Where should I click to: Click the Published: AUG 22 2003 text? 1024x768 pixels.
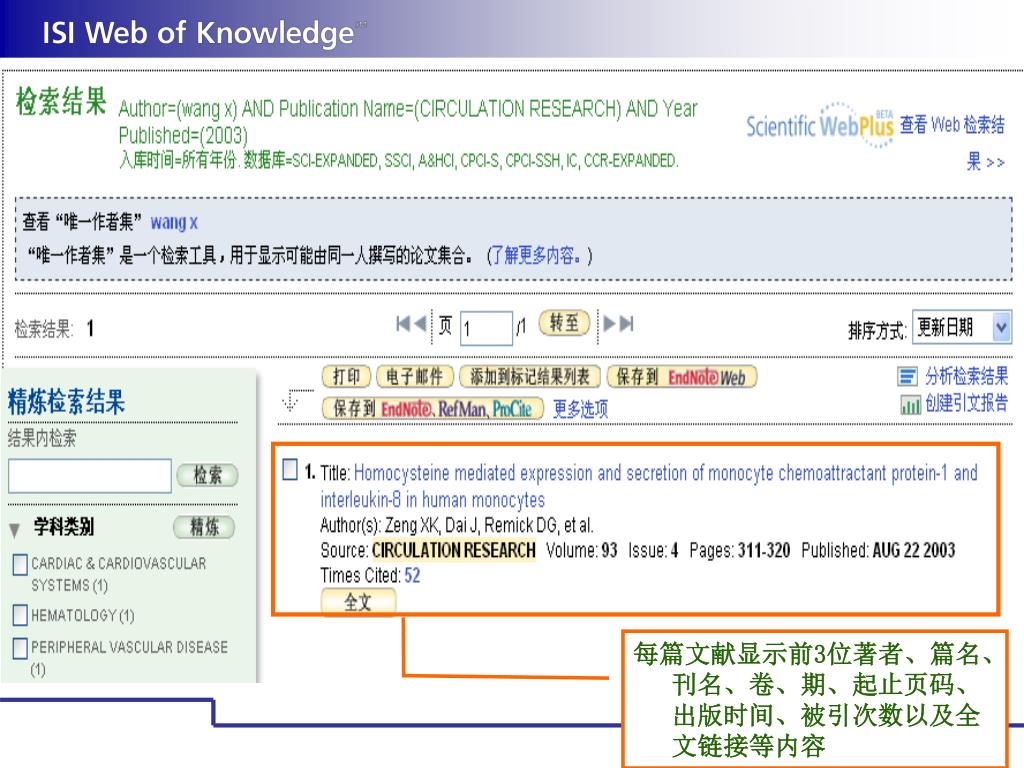pyautogui.click(x=878, y=551)
